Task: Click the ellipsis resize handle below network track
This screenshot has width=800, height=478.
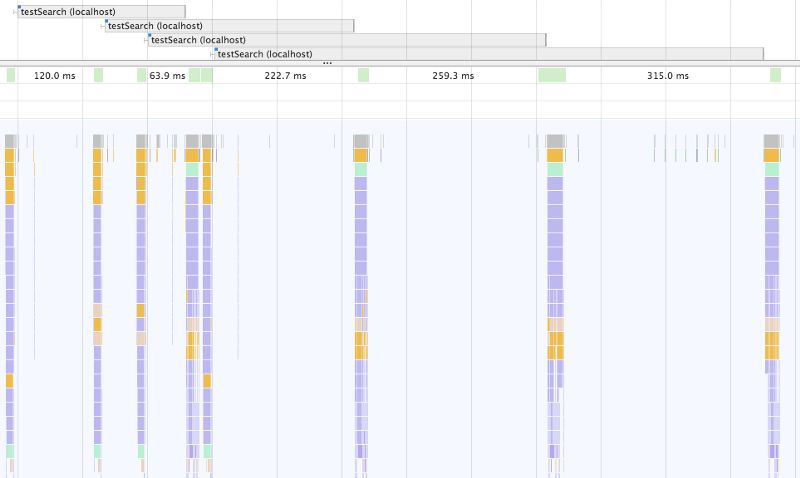Action: click(327, 63)
